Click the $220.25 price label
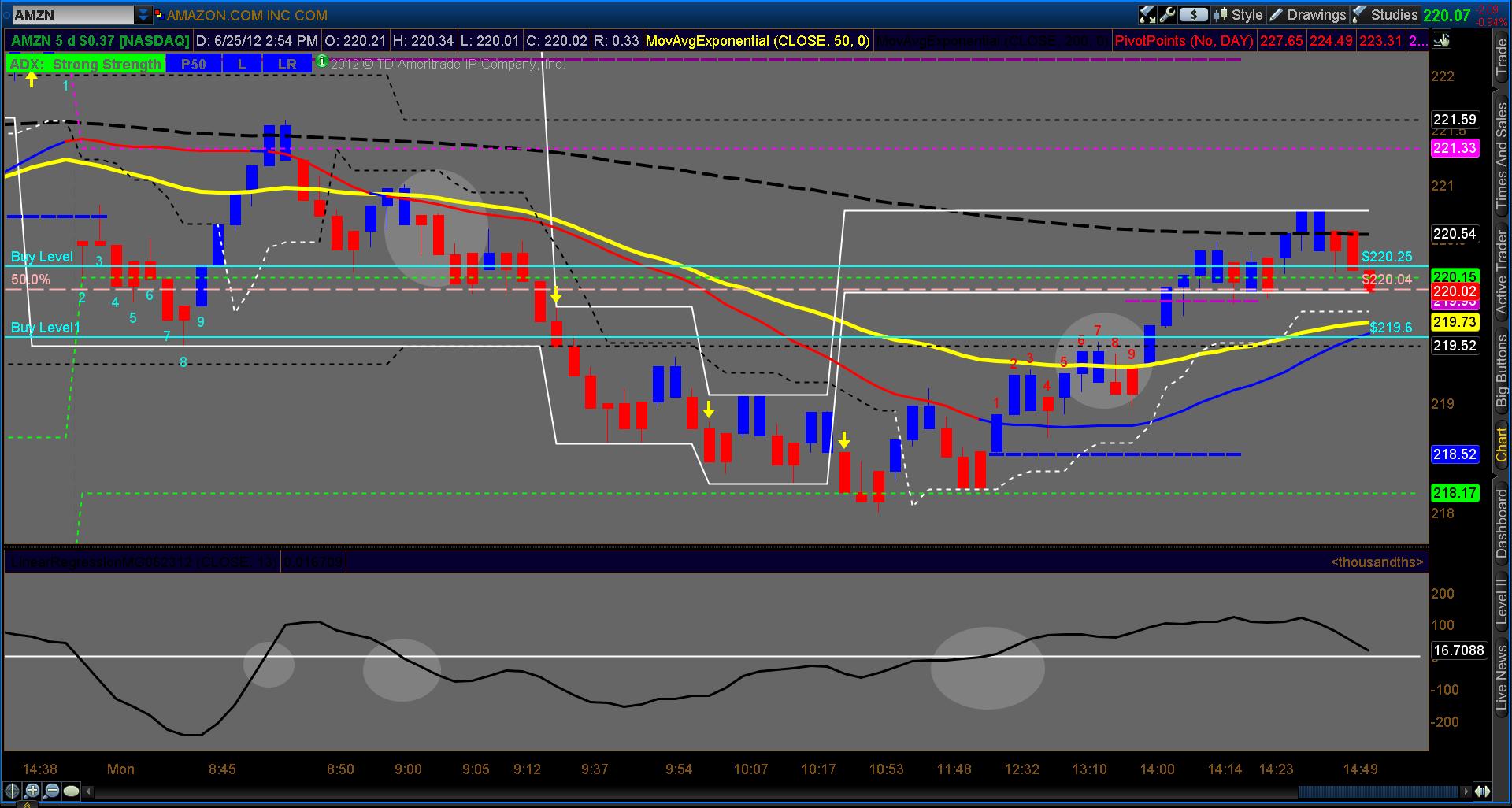1512x808 pixels. [x=1387, y=257]
